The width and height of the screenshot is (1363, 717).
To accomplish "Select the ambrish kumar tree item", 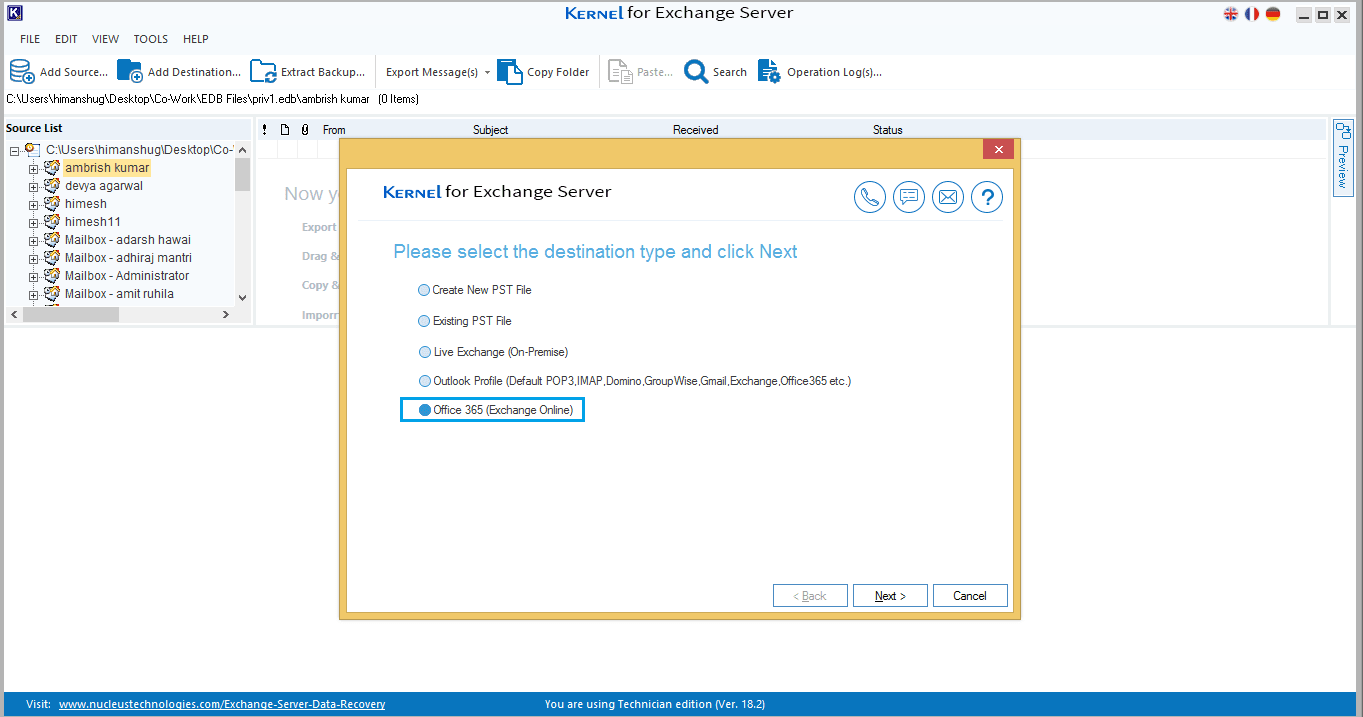I will click(x=107, y=168).
